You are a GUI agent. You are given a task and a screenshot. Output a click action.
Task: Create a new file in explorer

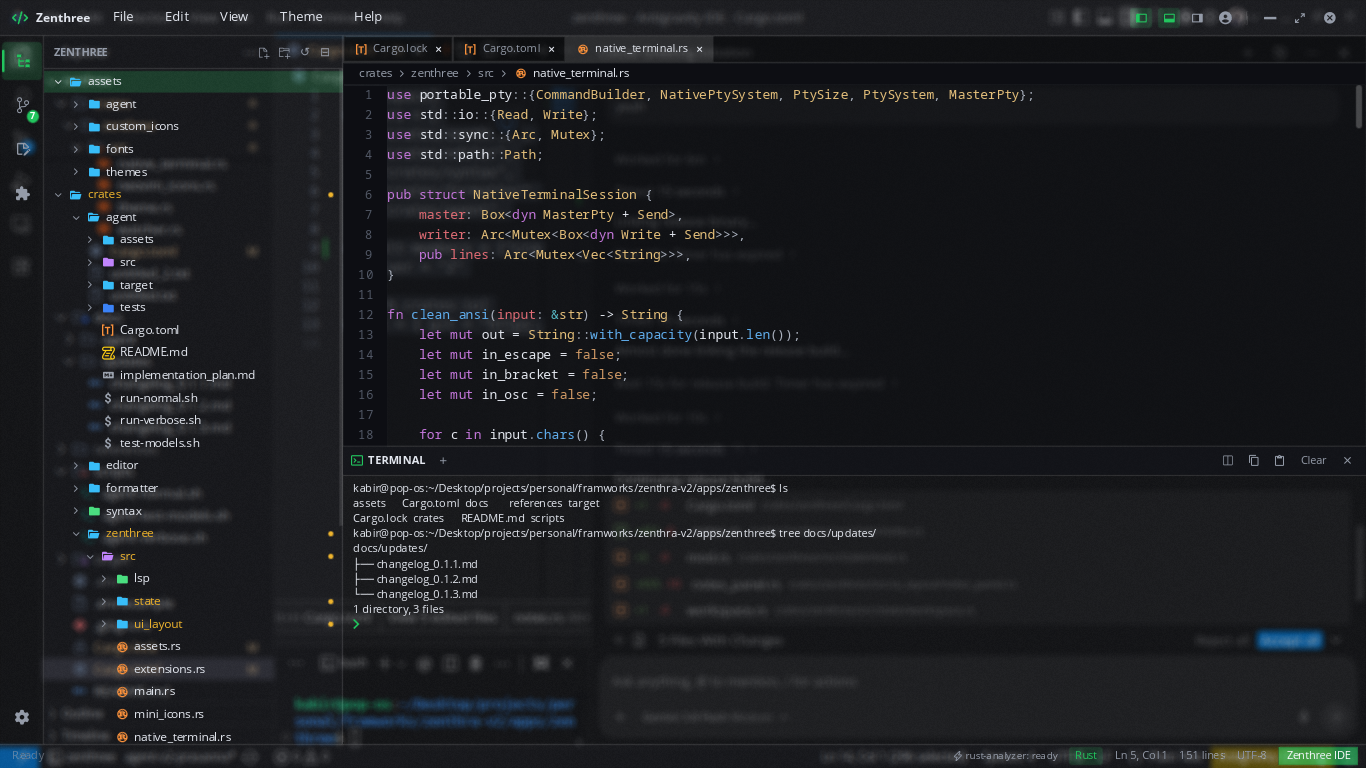point(263,52)
